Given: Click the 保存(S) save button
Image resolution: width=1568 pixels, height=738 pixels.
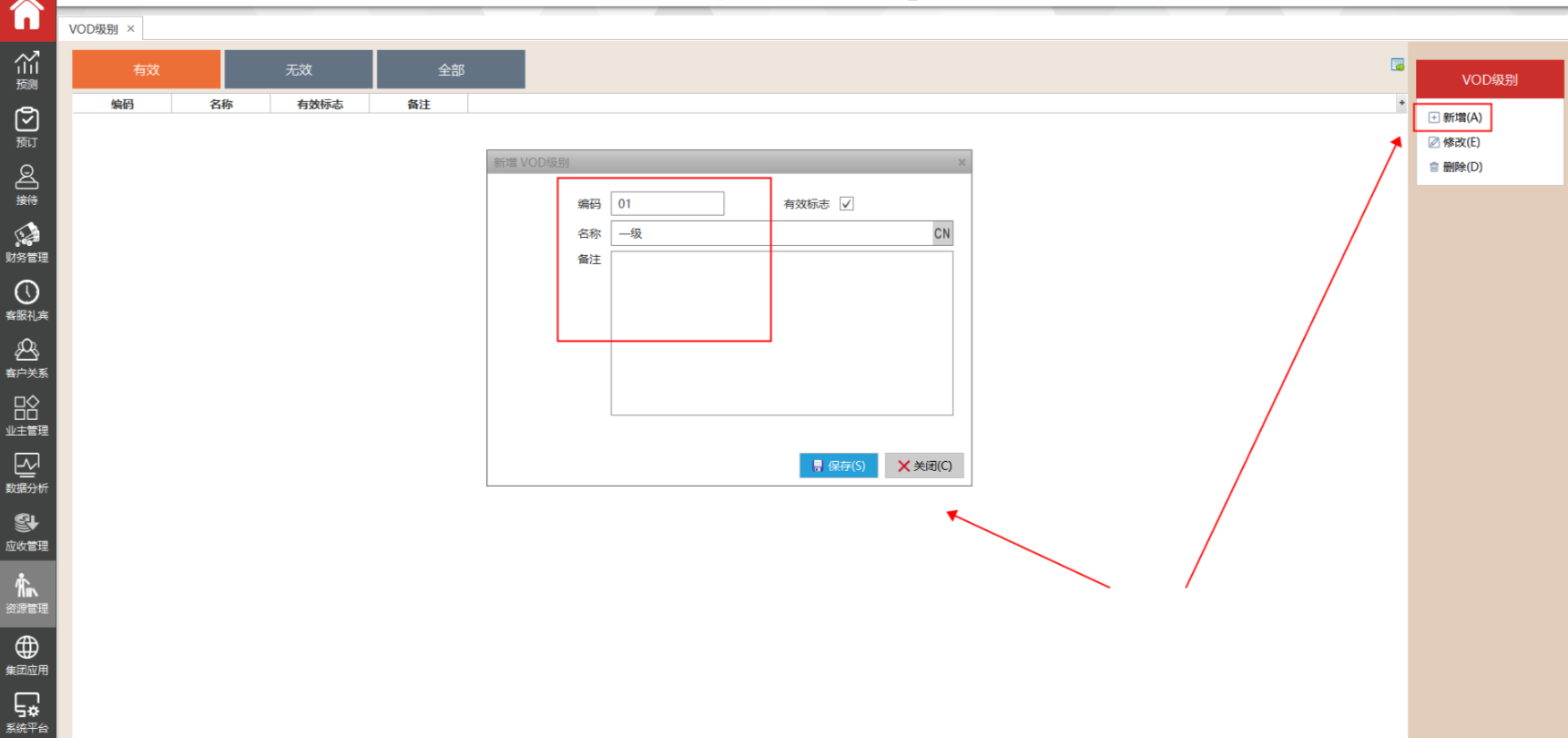Looking at the screenshot, I should (839, 466).
